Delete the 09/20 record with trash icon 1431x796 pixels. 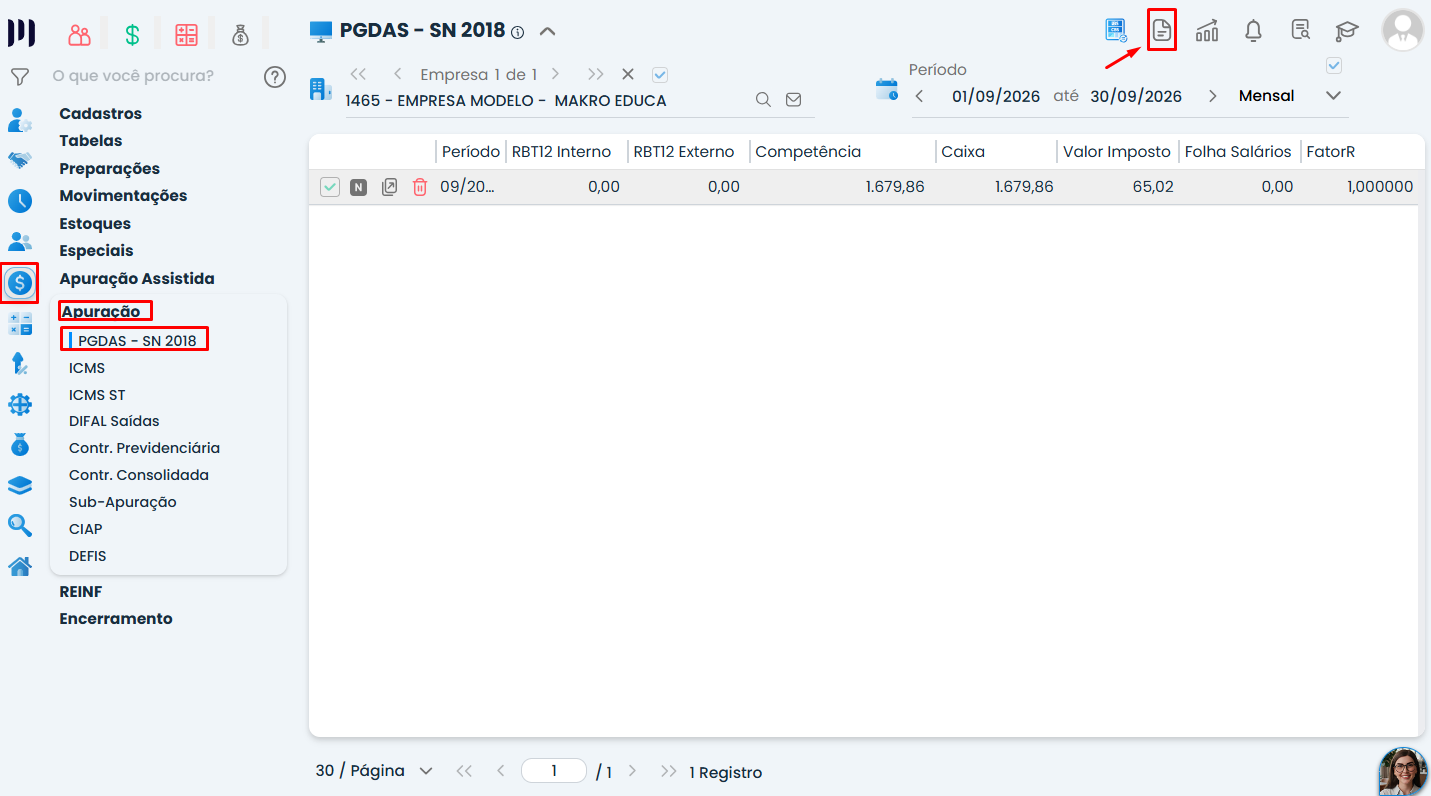420,187
